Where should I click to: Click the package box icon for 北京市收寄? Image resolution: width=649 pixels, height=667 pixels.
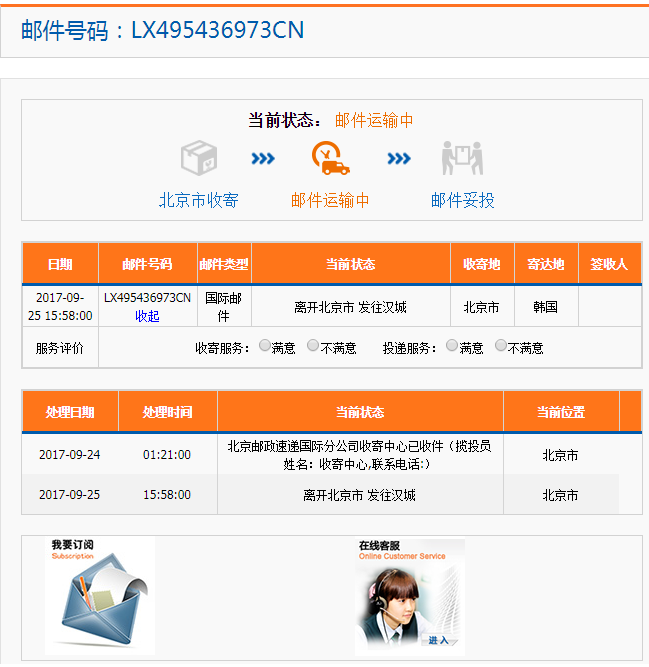coord(198,158)
